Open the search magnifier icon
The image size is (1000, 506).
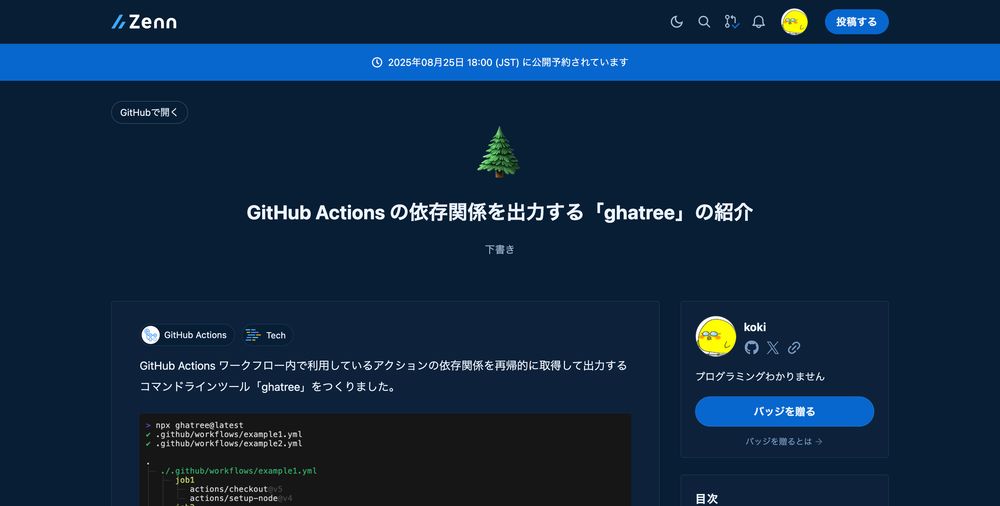pos(704,22)
